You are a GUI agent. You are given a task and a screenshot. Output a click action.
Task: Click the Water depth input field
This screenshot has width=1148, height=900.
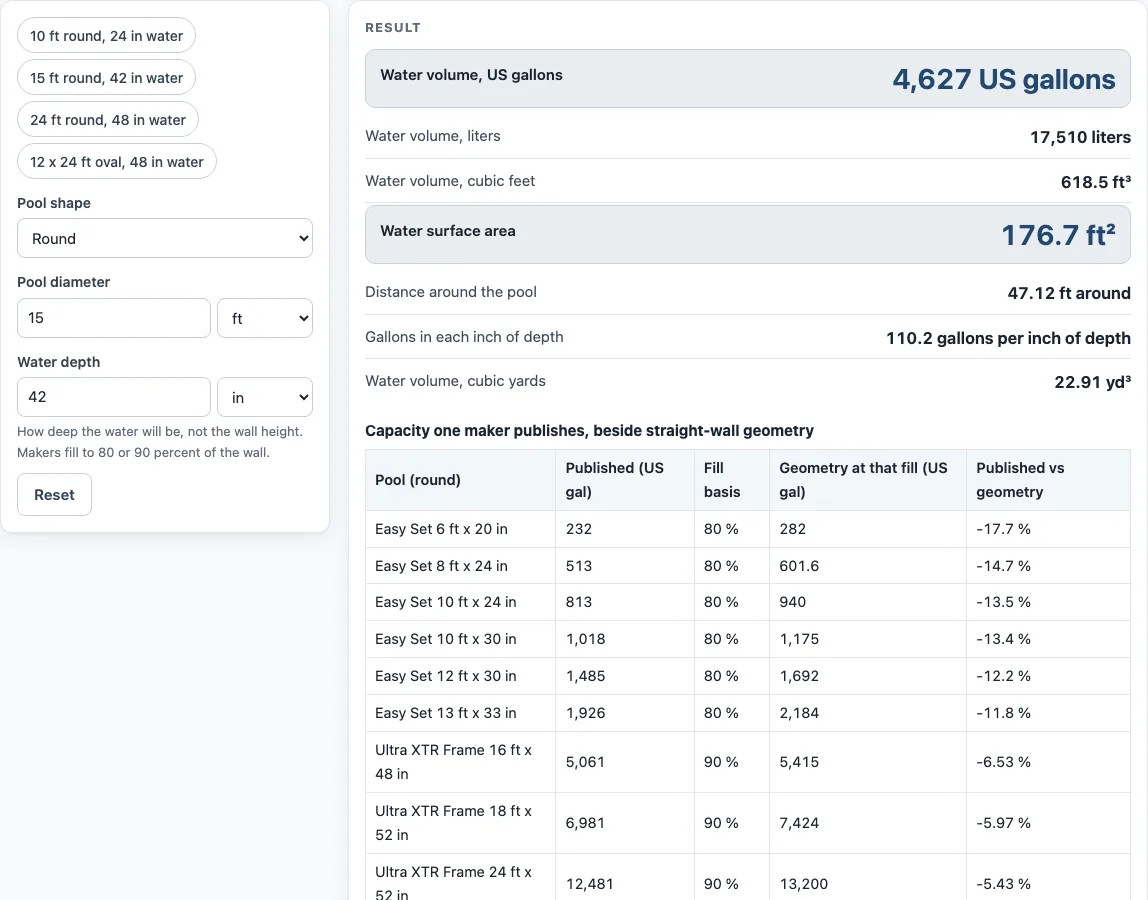tap(113, 397)
